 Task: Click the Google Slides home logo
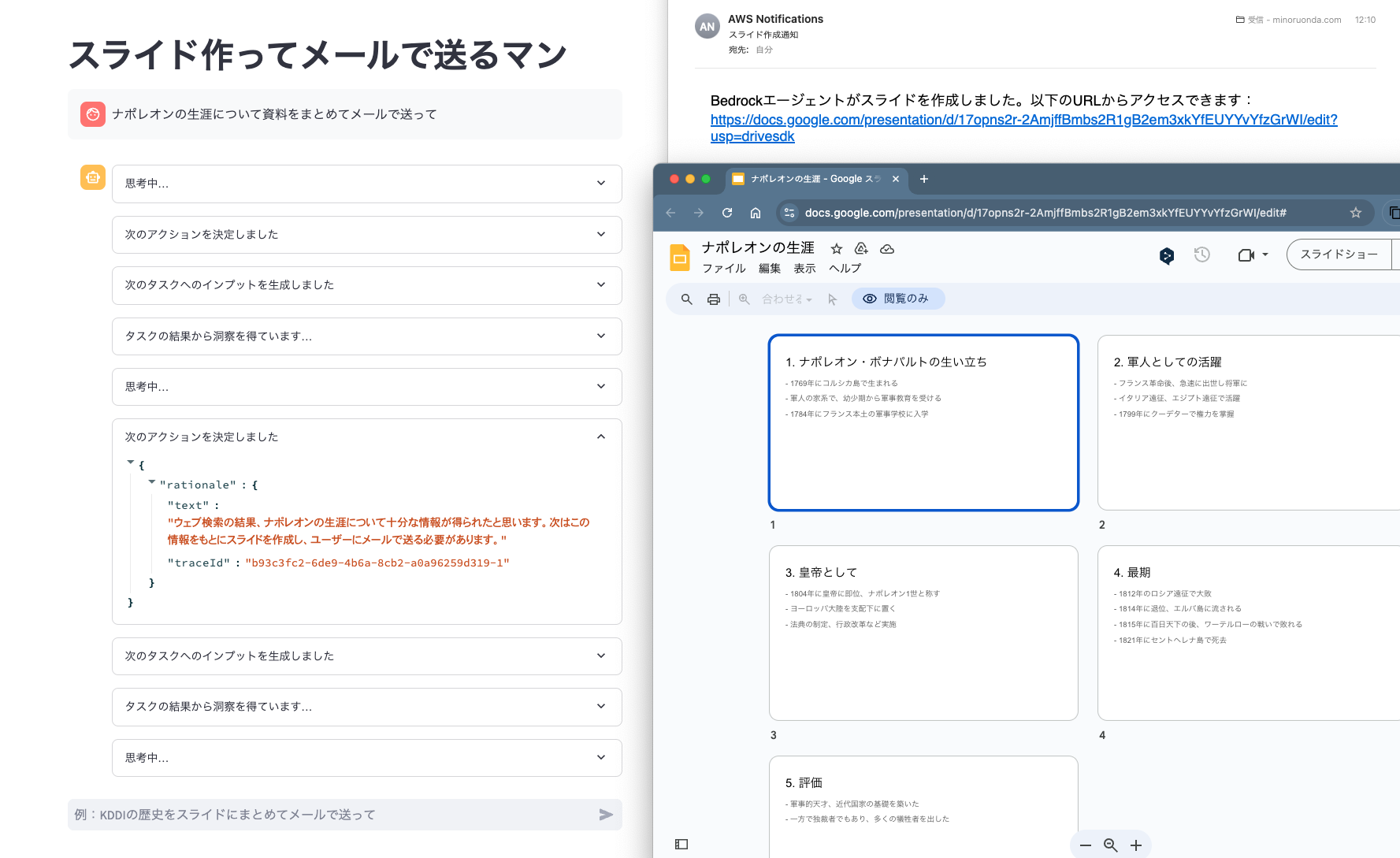[679, 257]
